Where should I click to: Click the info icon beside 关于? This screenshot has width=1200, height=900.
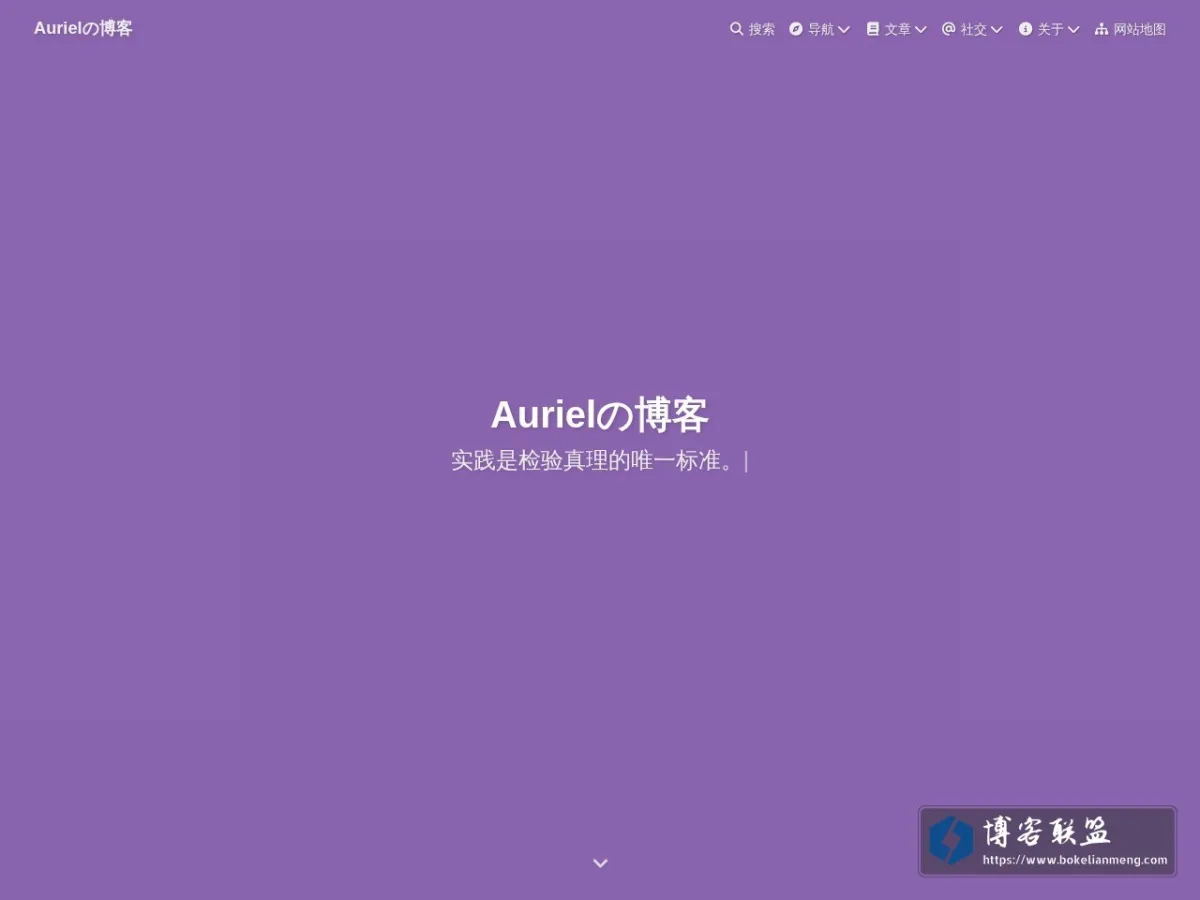(x=1025, y=29)
